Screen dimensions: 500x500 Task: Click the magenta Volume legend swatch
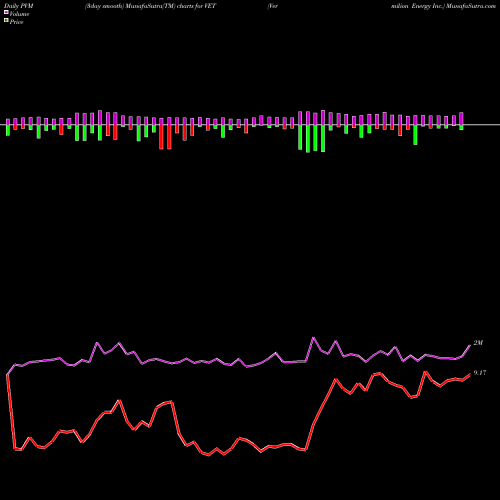click(x=6, y=13)
